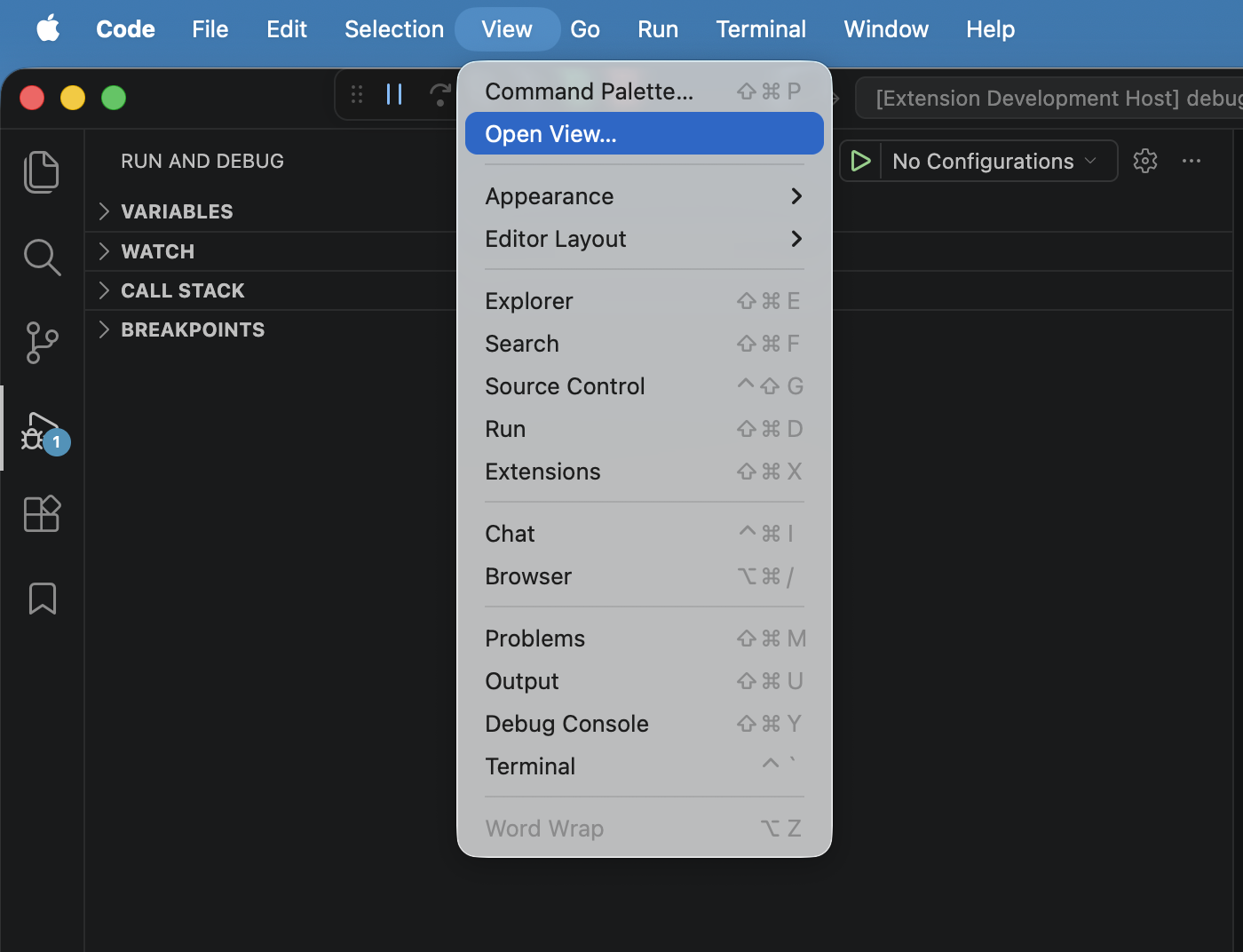
Task: Click the Extension Development Host title search box
Action: point(1049,98)
